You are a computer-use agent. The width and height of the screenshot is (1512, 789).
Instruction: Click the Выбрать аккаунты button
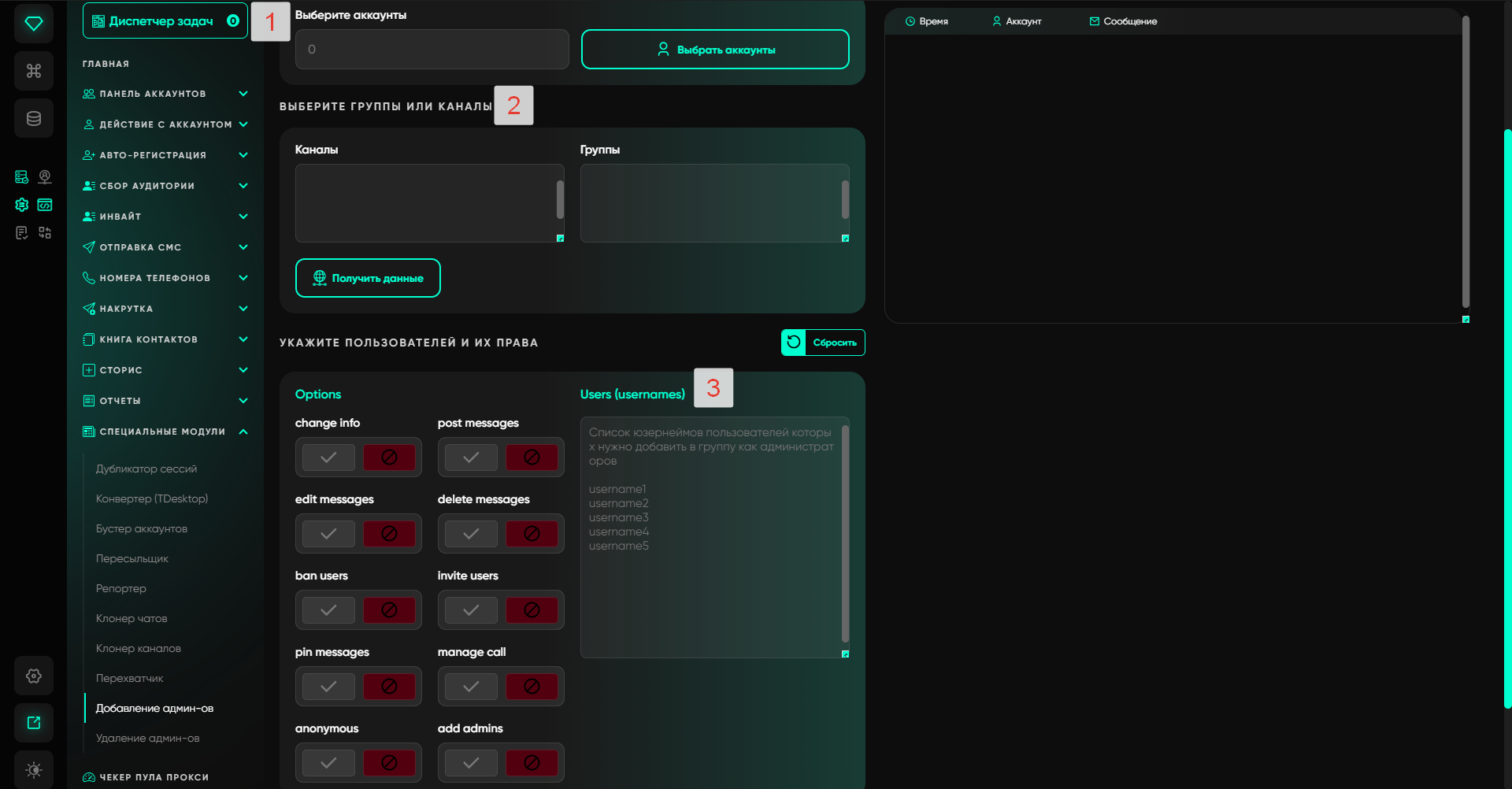tap(715, 50)
